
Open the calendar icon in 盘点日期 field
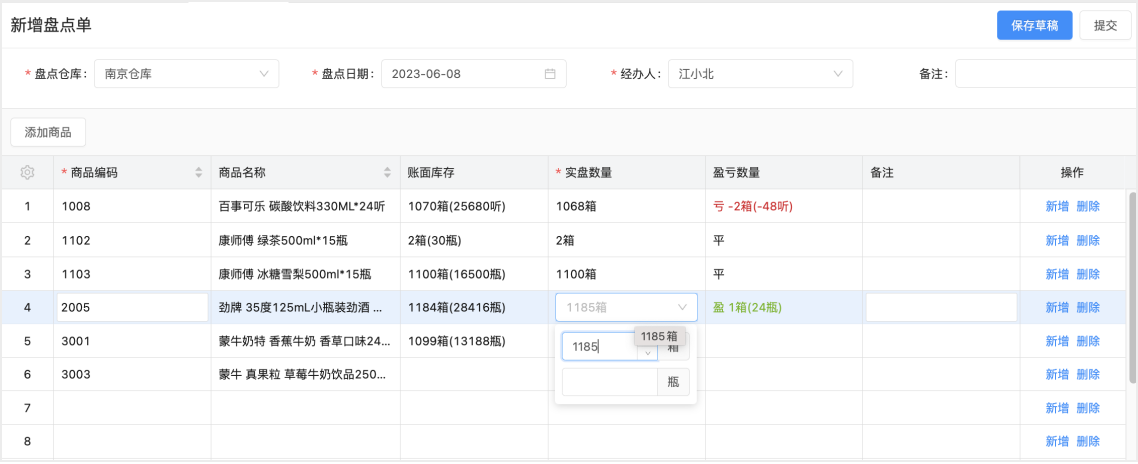(550, 74)
